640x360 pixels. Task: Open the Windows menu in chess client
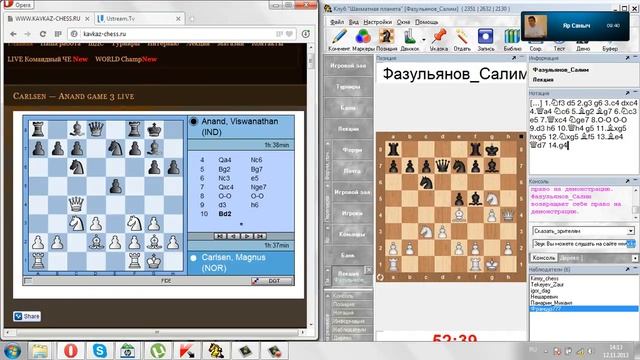tap(403, 22)
